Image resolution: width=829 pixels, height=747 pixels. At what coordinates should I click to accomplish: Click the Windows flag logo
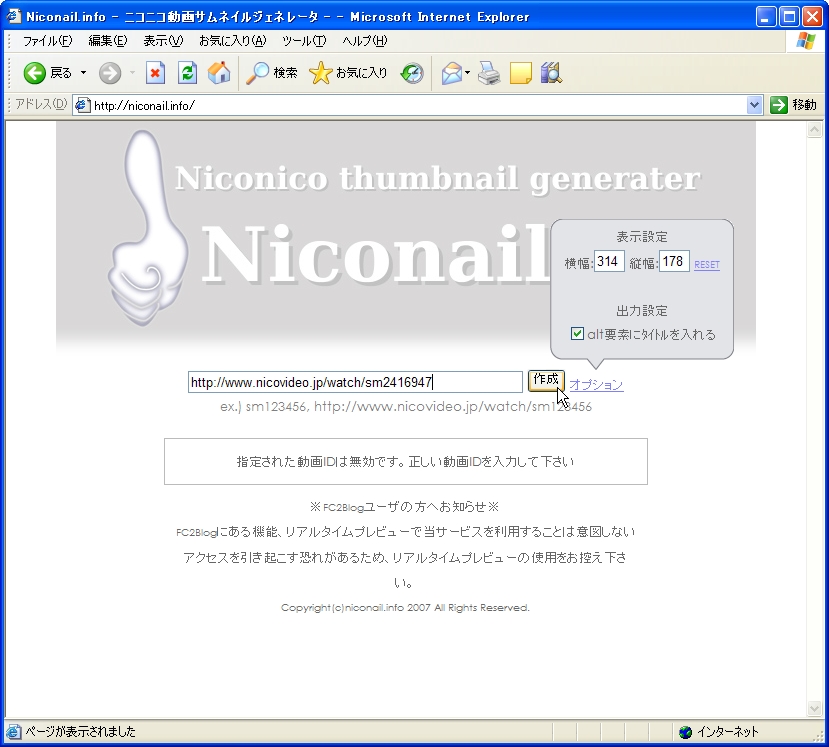click(x=805, y=41)
